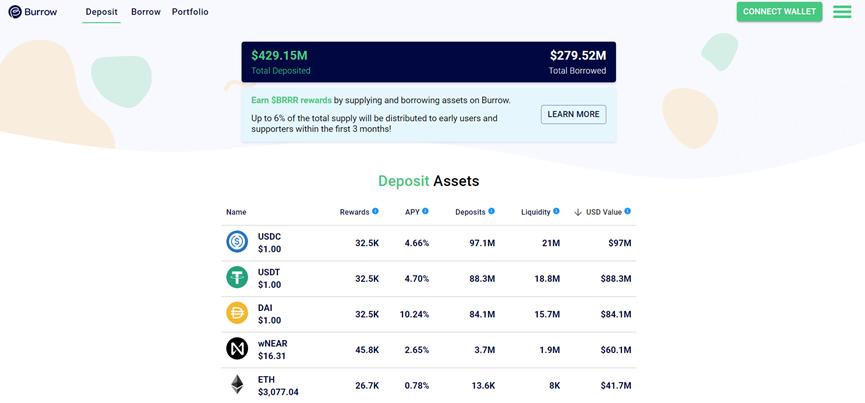Click the Burrow logo icon
865x403 pixels.
(x=15, y=12)
